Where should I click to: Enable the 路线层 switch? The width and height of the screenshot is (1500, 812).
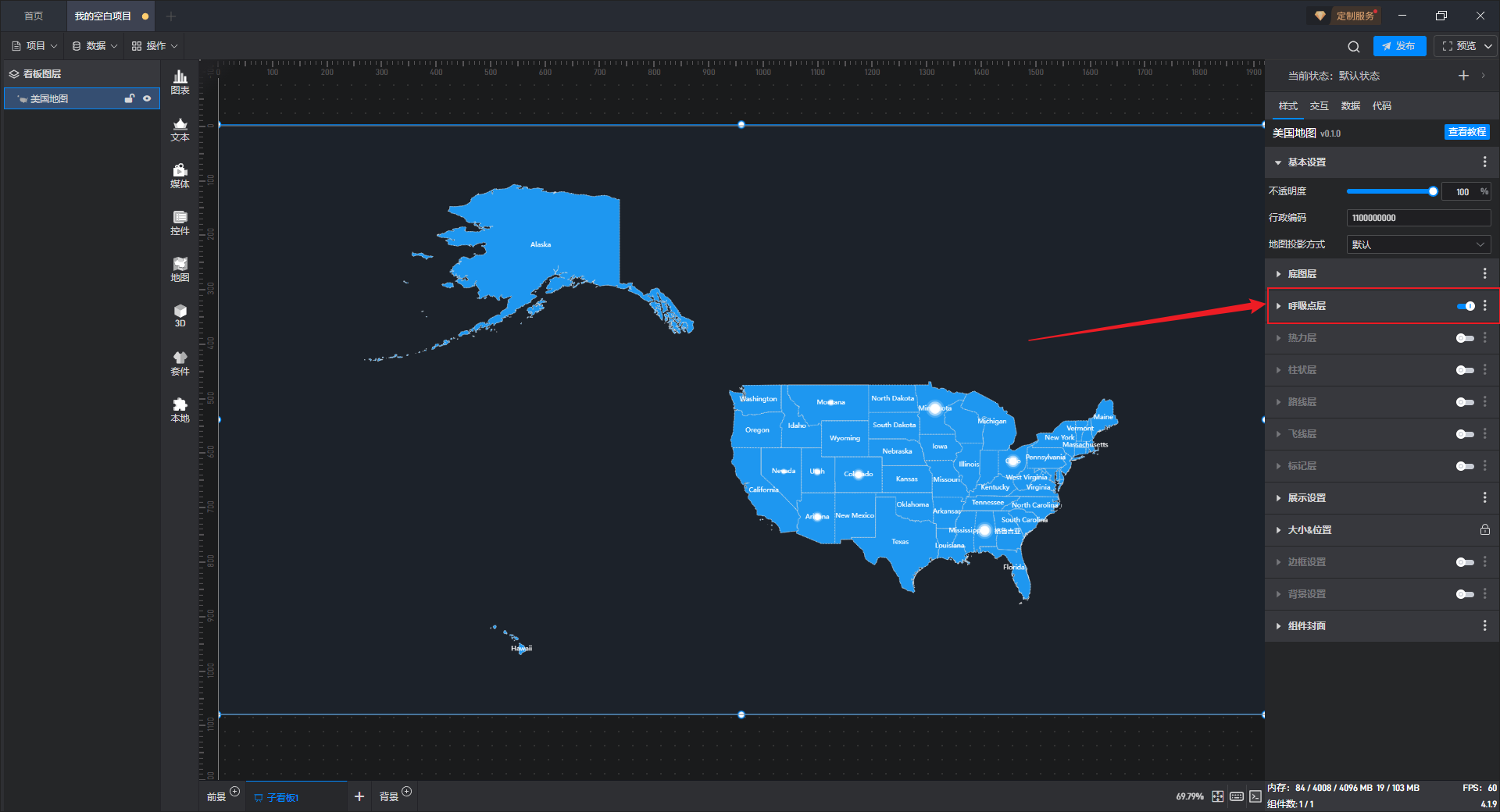1465,402
